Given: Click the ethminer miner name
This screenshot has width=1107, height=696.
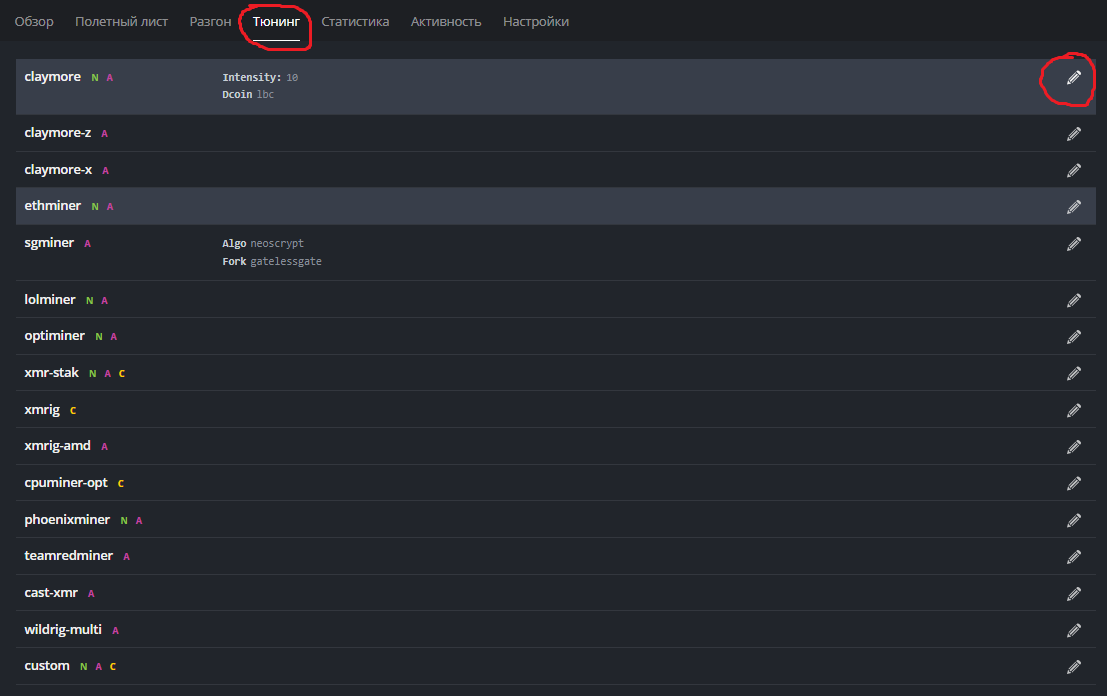Looking at the screenshot, I should (x=52, y=205).
